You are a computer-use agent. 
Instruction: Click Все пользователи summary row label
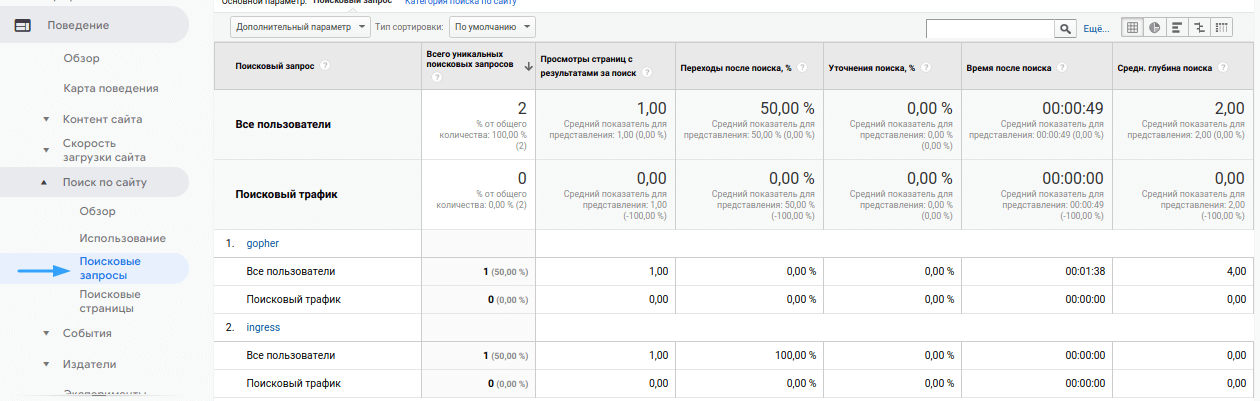coord(283,125)
